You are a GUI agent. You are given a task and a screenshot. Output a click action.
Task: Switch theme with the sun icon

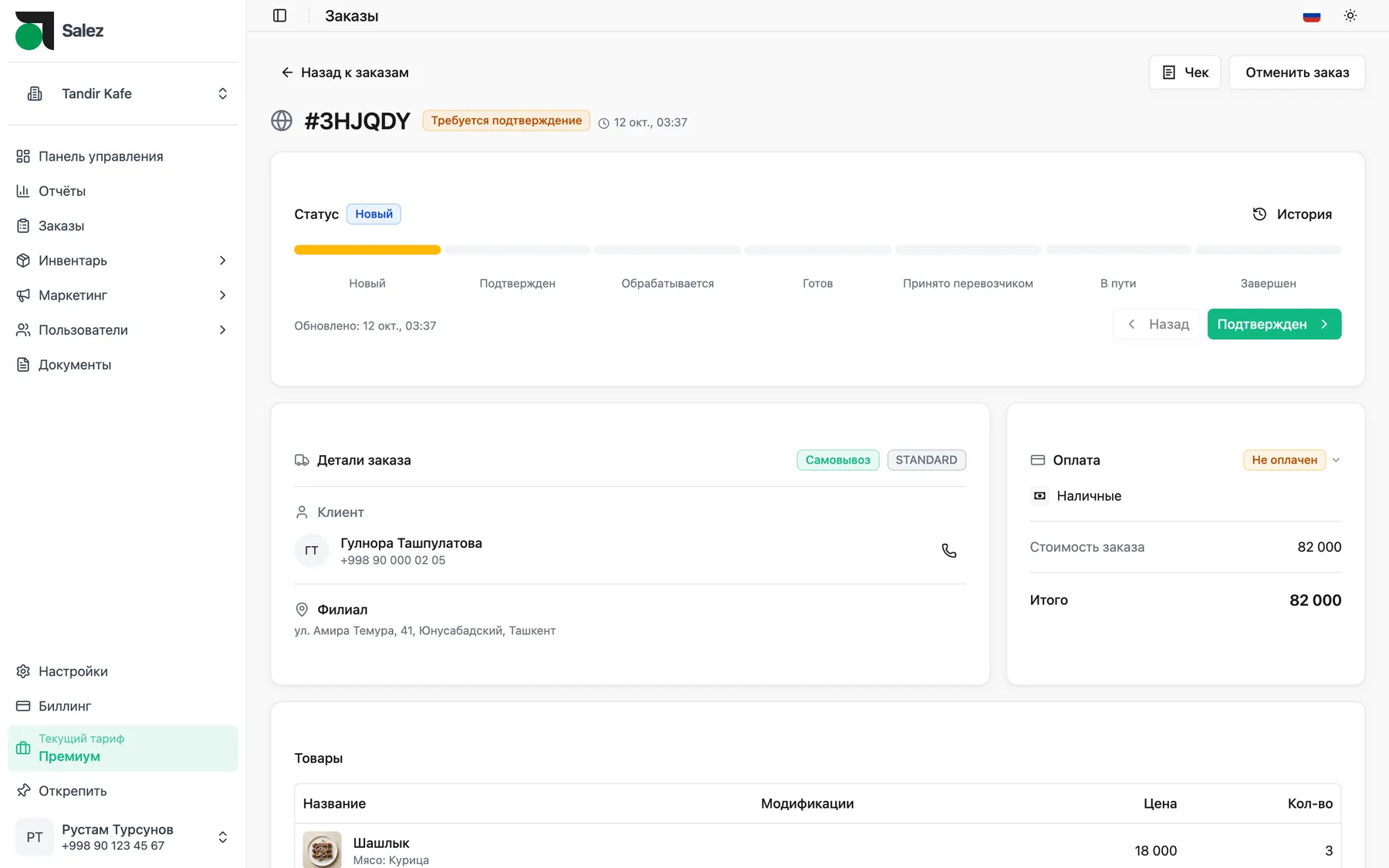[1350, 15]
